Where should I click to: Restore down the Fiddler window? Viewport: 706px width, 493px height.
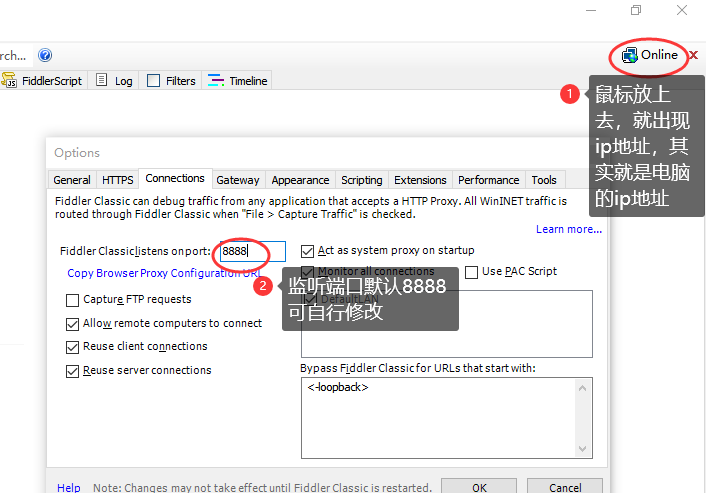636,10
